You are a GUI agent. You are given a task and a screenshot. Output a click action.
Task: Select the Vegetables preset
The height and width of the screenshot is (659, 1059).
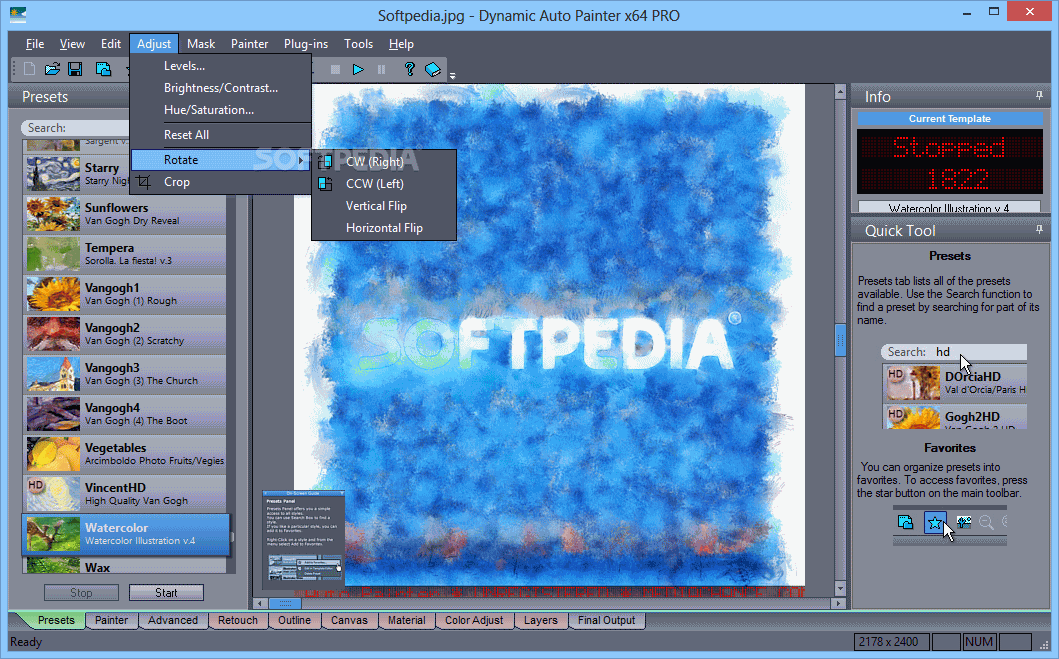click(x=126, y=453)
